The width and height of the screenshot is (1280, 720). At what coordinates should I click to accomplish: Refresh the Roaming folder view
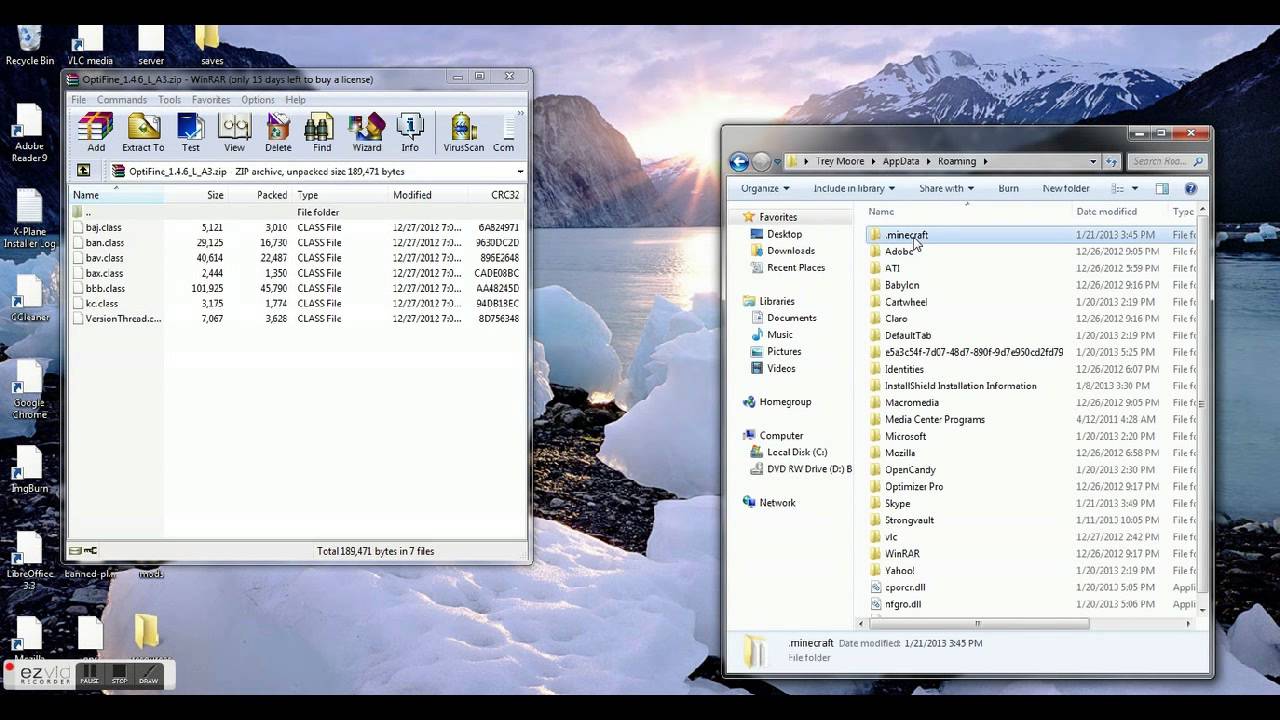1111,161
